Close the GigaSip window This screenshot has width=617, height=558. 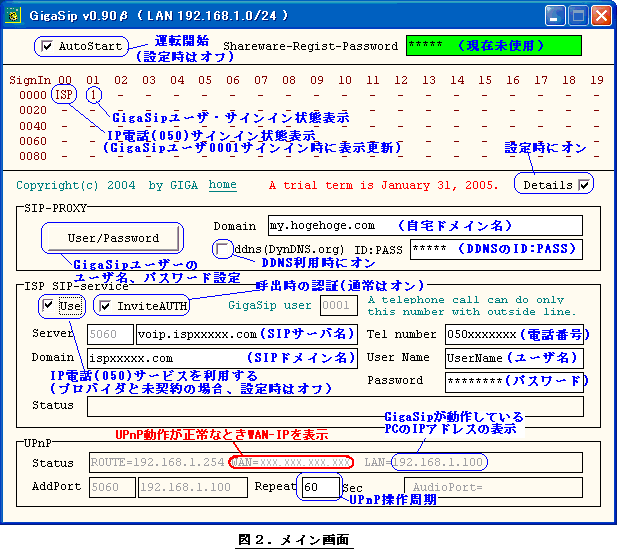pos(602,16)
